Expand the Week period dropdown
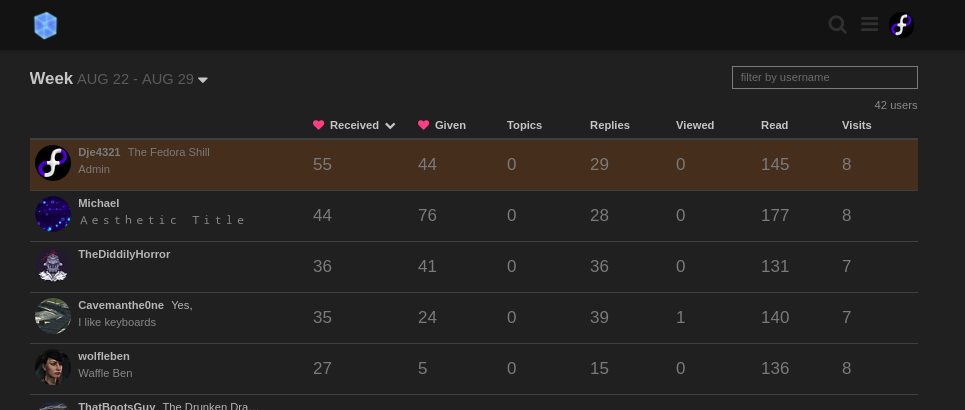 tap(119, 79)
